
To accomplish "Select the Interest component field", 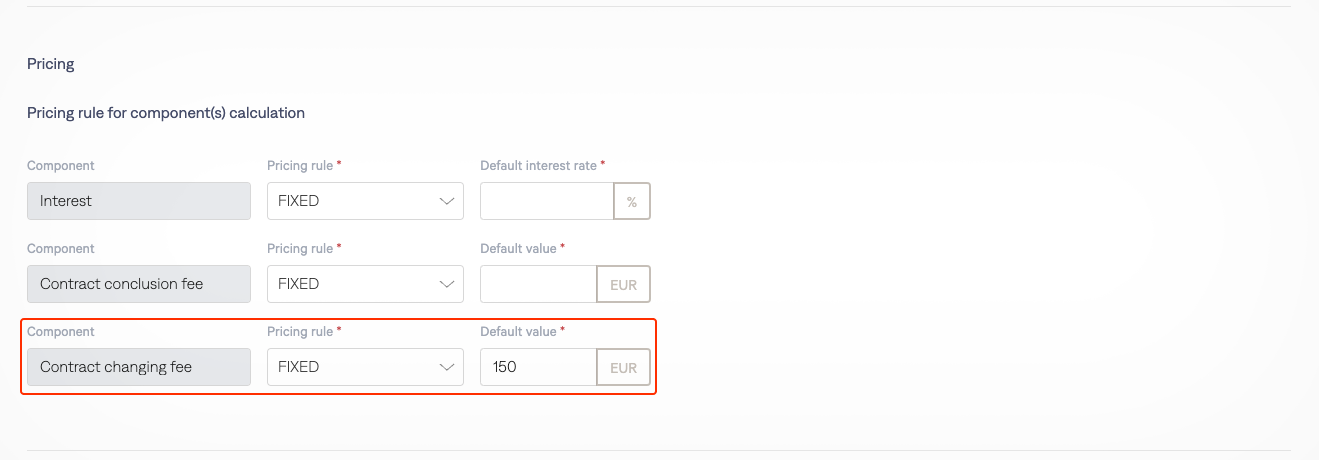I will [139, 201].
